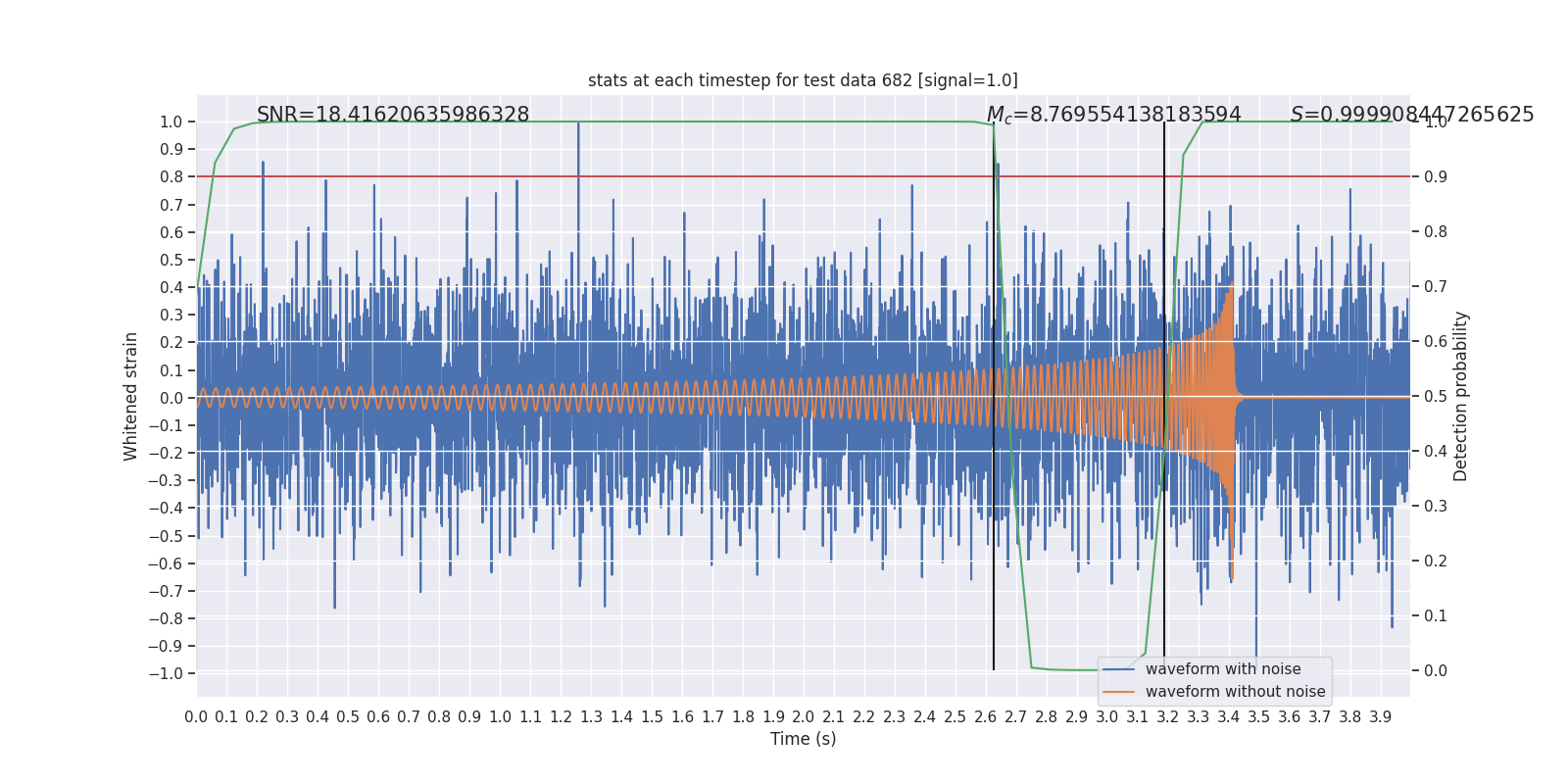The width and height of the screenshot is (1568, 784).
Task: Click the x-axis tick label 2.6
Action: pyautogui.click(x=986, y=717)
